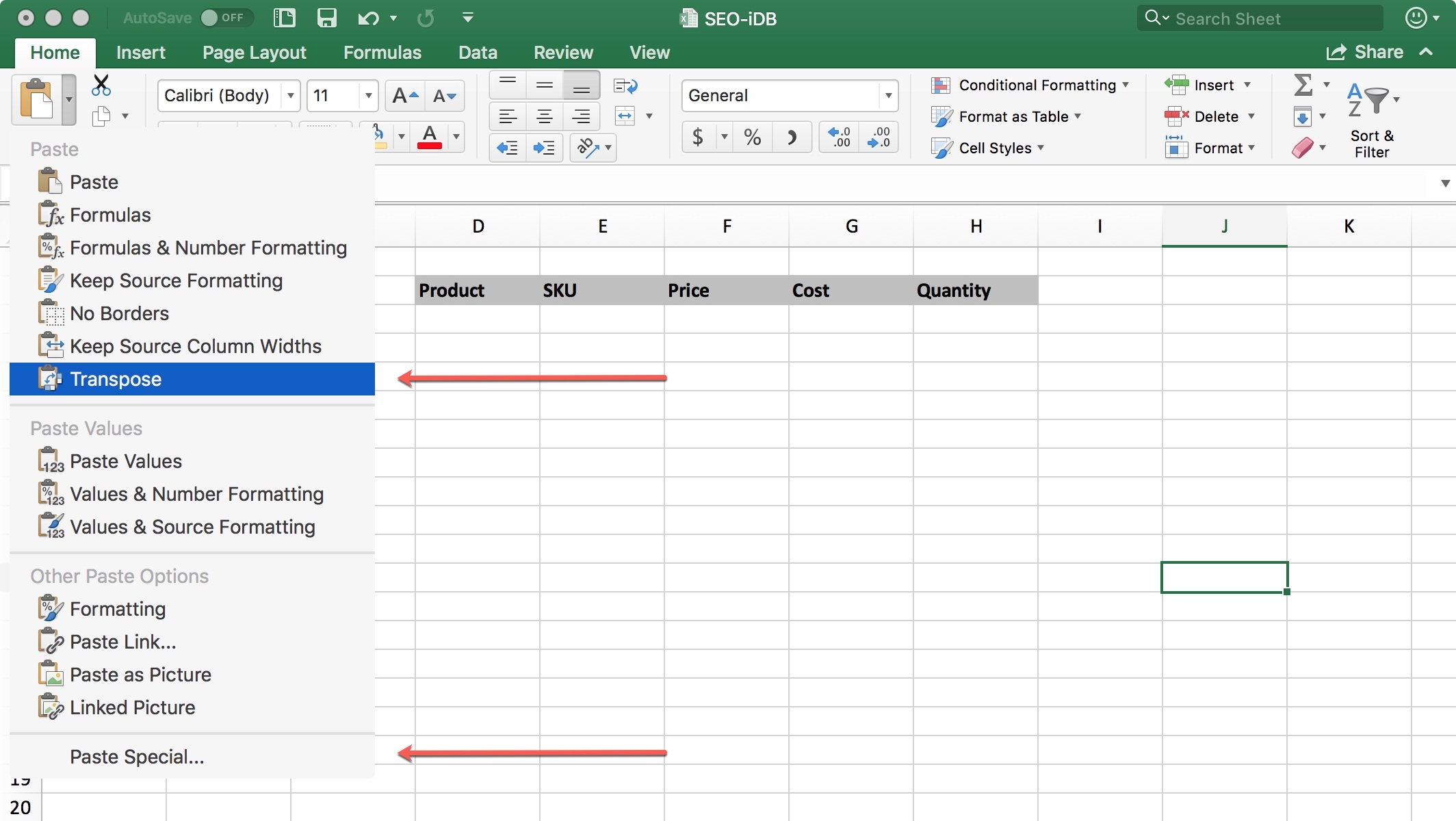Click the Clear eraser icon
The image size is (1456, 821).
(x=1302, y=148)
